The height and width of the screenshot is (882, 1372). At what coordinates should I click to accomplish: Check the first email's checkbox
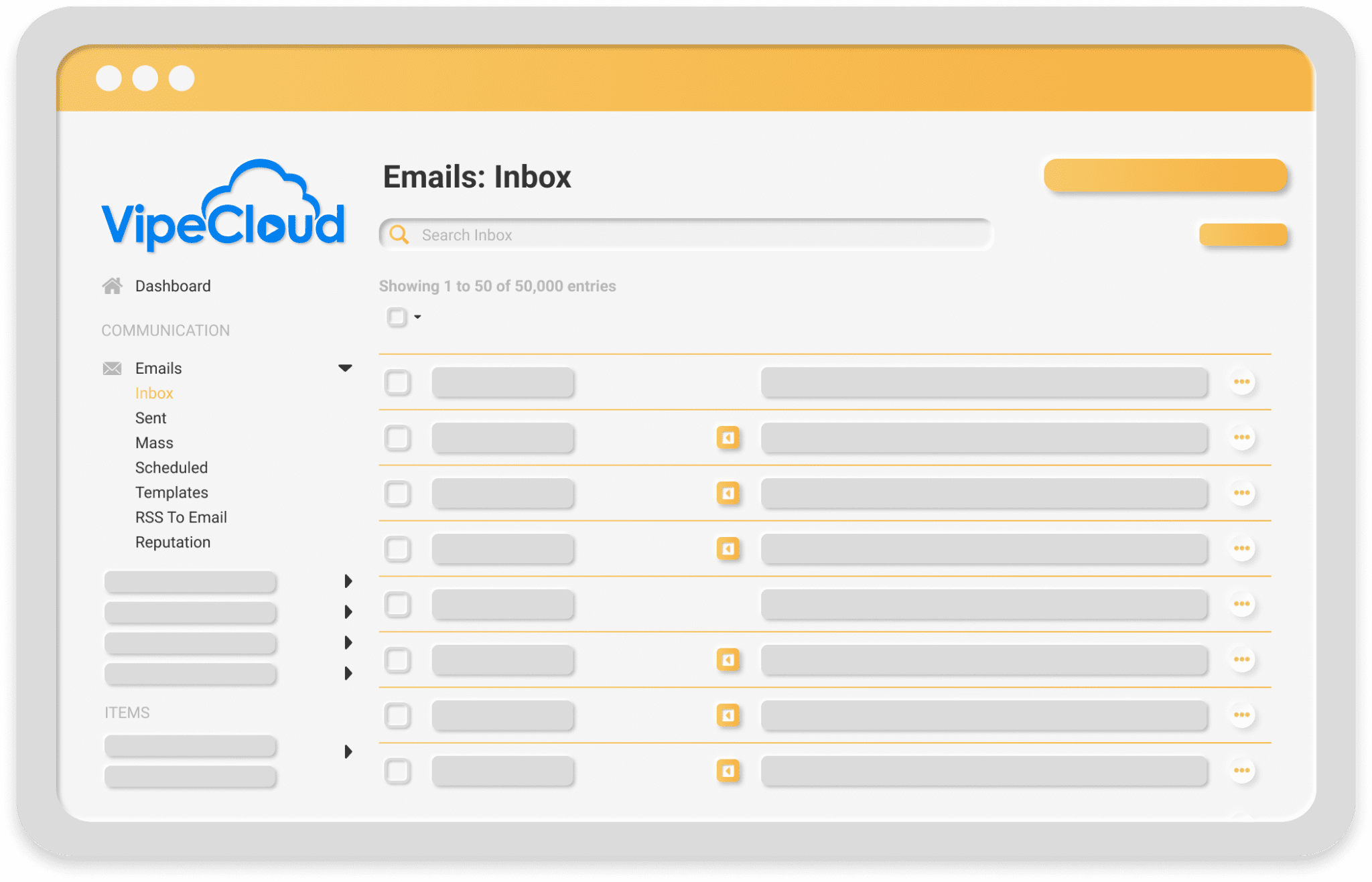click(398, 382)
